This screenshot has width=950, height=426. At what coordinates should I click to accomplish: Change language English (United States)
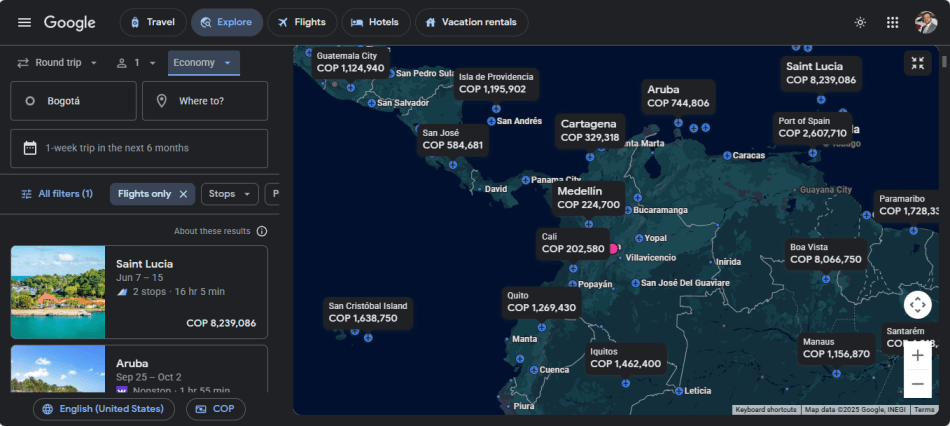[104, 409]
